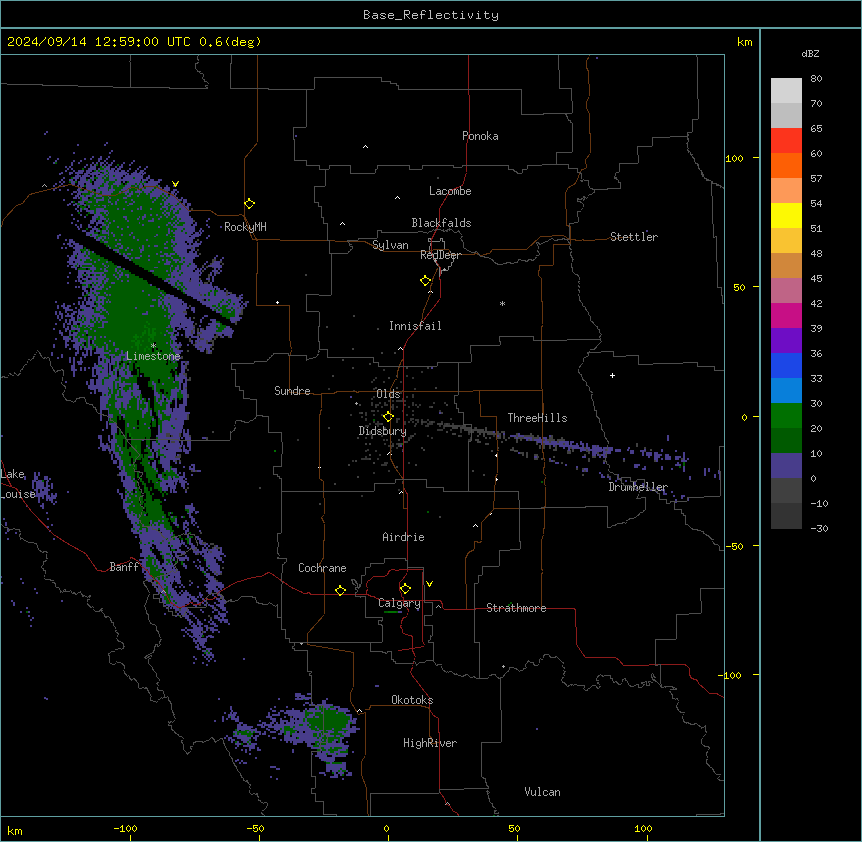Click the light gray swatch at legend top

(x=786, y=90)
